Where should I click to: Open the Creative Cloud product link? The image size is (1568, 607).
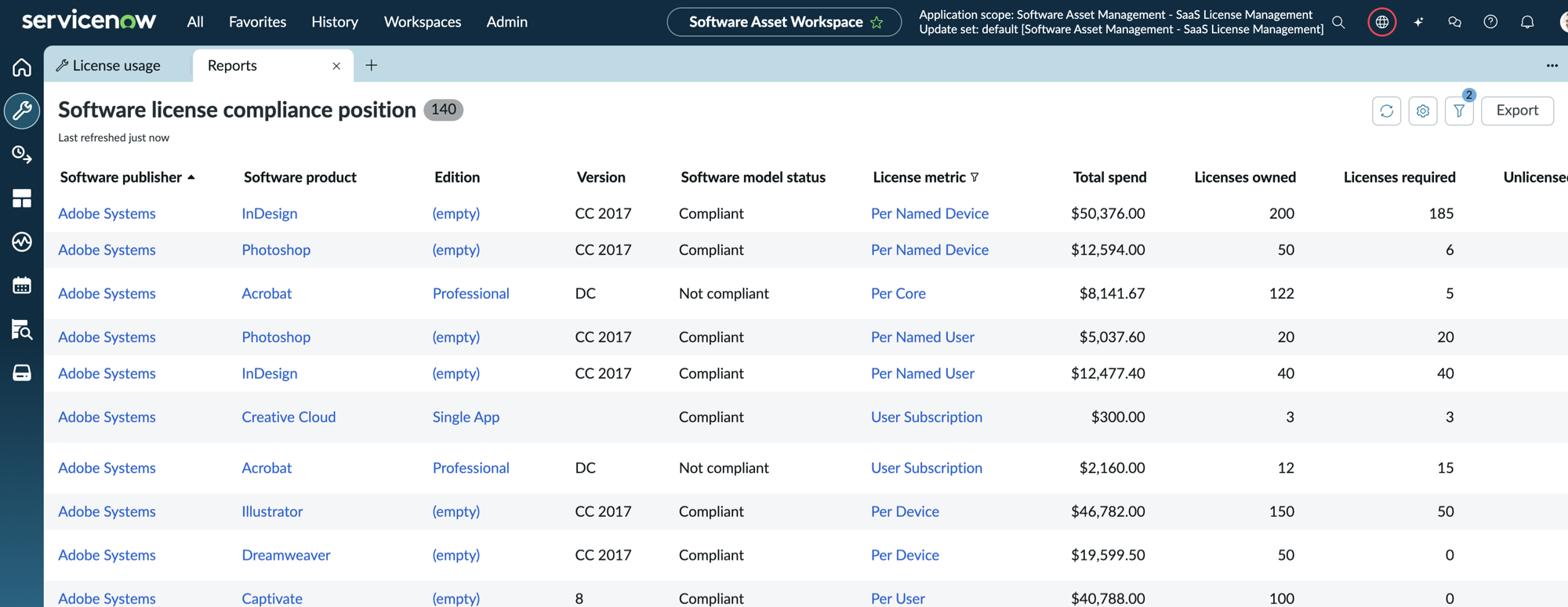pyautogui.click(x=289, y=417)
